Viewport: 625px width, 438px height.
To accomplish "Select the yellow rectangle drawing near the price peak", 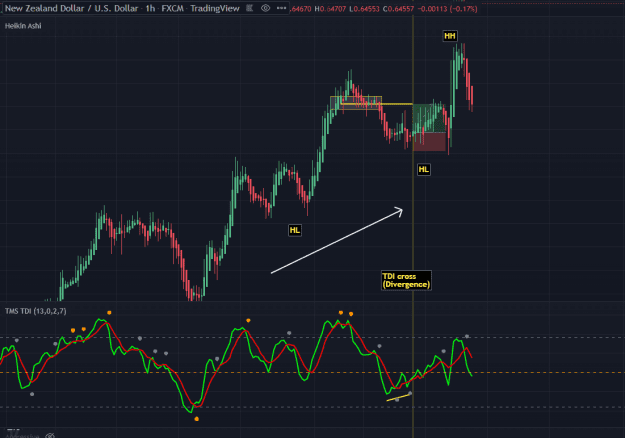I will tap(356, 103).
